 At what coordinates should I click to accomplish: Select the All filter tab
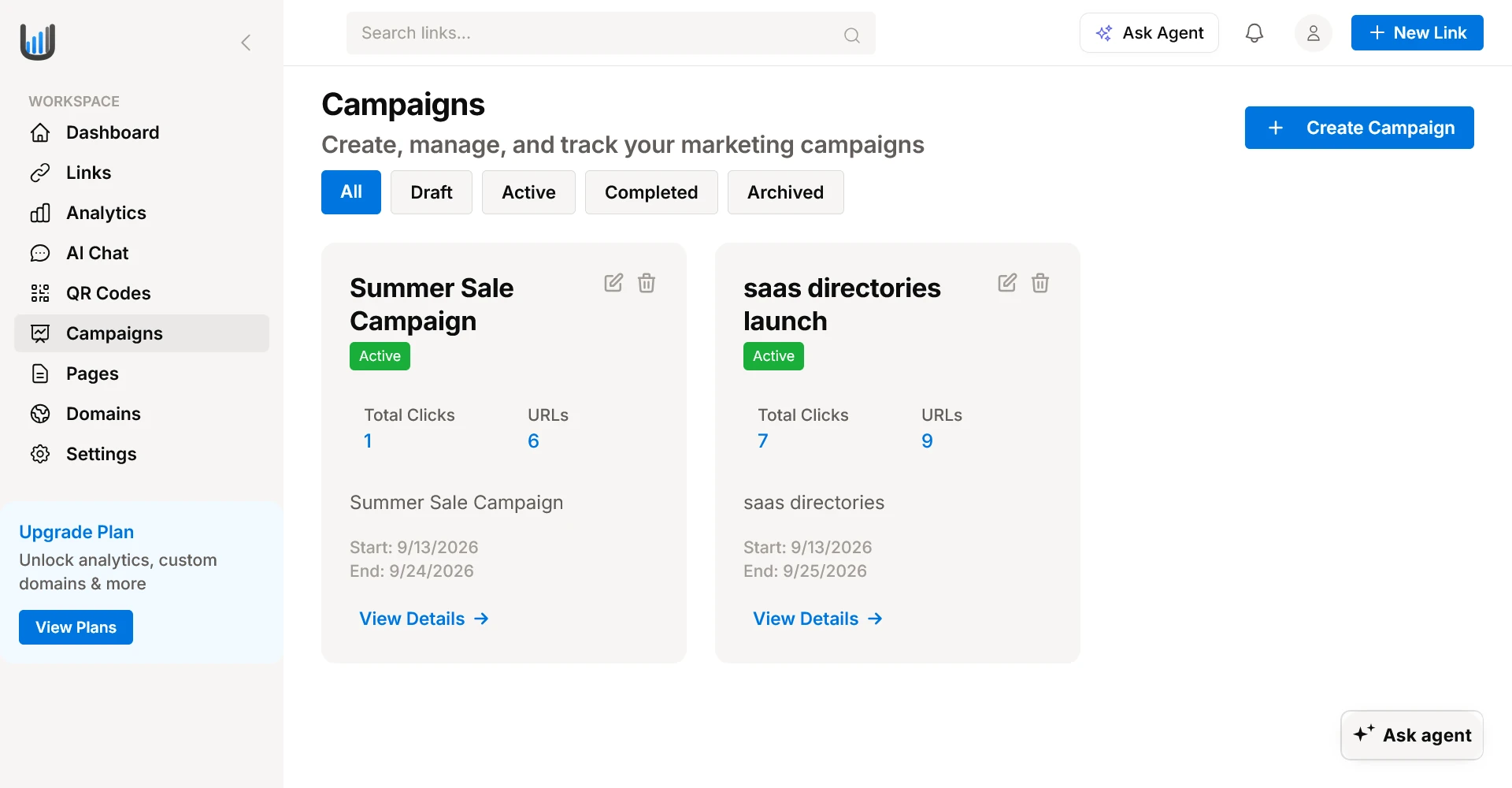351,192
